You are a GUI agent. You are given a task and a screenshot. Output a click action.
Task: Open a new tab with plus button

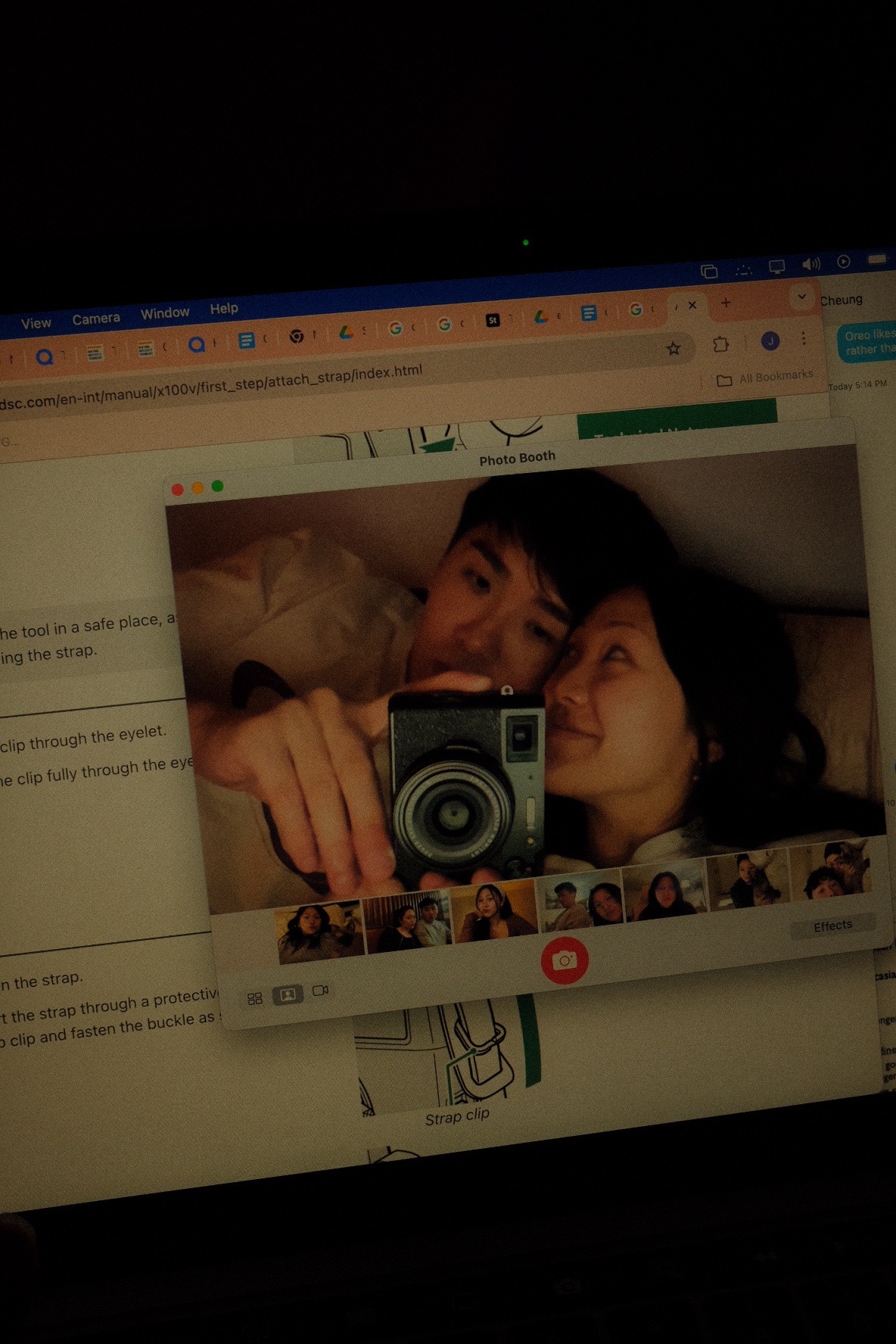tap(726, 303)
